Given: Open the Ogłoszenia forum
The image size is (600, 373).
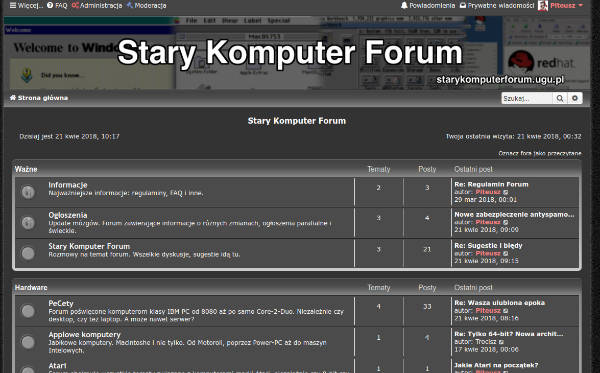Looking at the screenshot, I should (68, 215).
